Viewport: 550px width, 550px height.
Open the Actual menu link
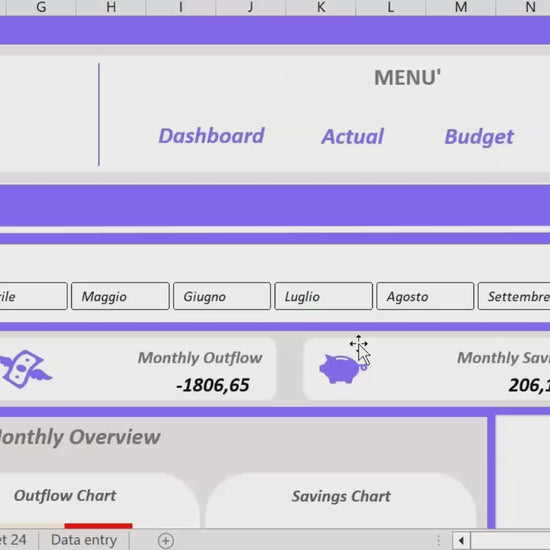coord(353,136)
